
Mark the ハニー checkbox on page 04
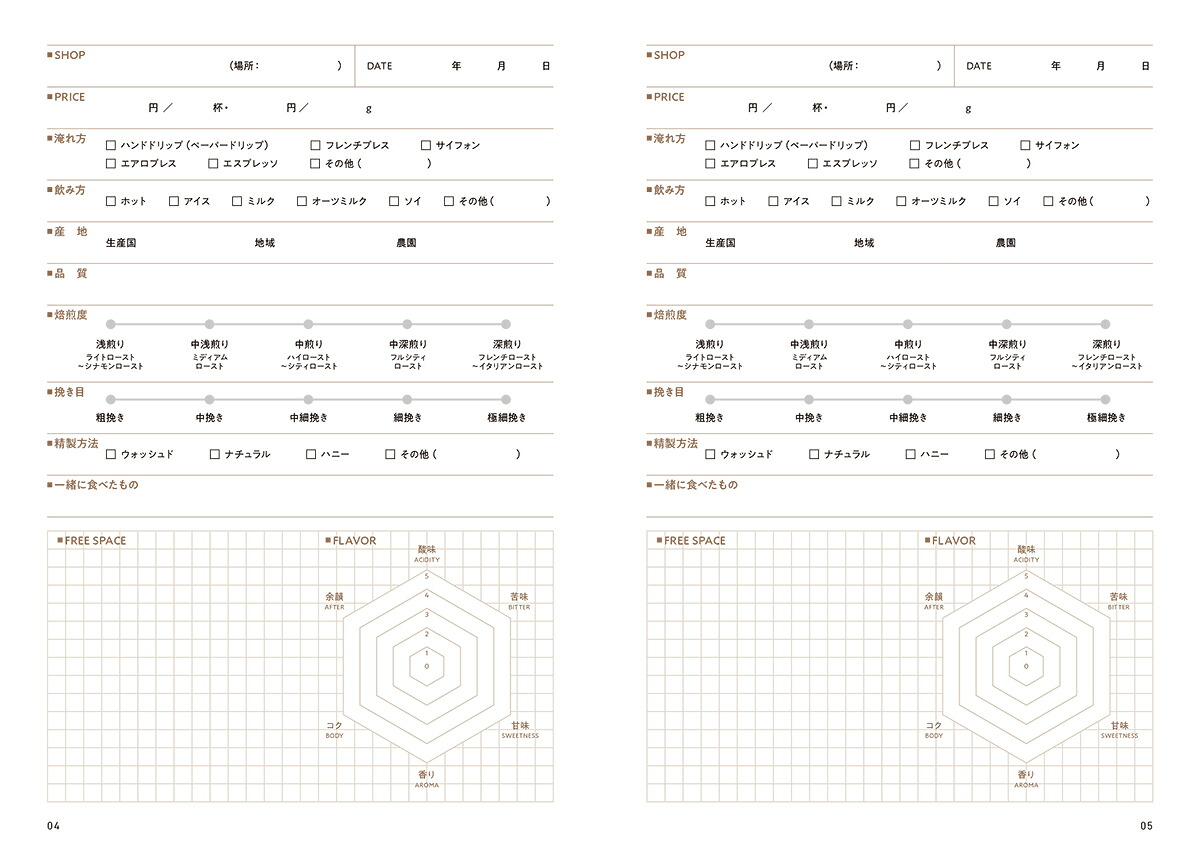(x=311, y=454)
